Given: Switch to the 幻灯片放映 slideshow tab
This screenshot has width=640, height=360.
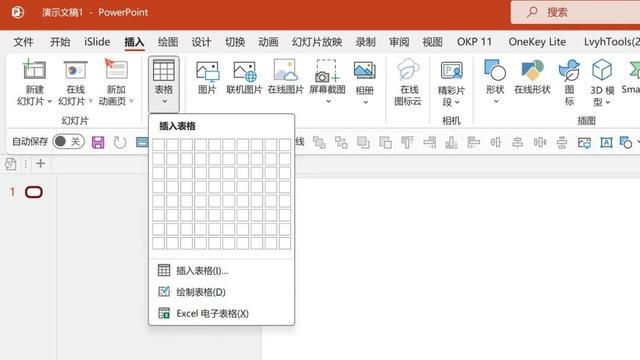Looking at the screenshot, I should click(x=317, y=42).
